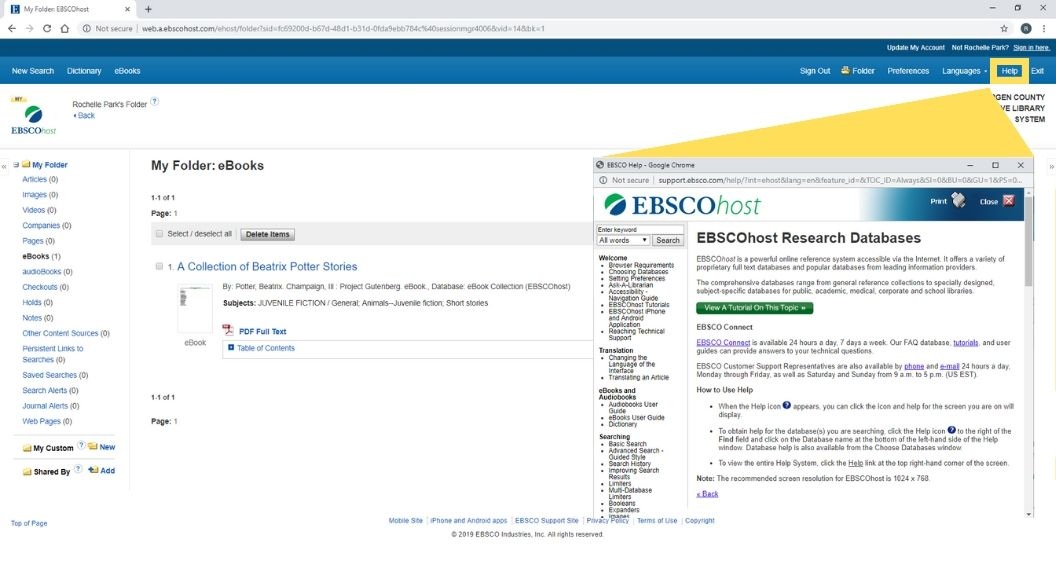This screenshot has height=568, width=1056.
Task: Select Articles (0) in folder tree
Action: (x=40, y=179)
